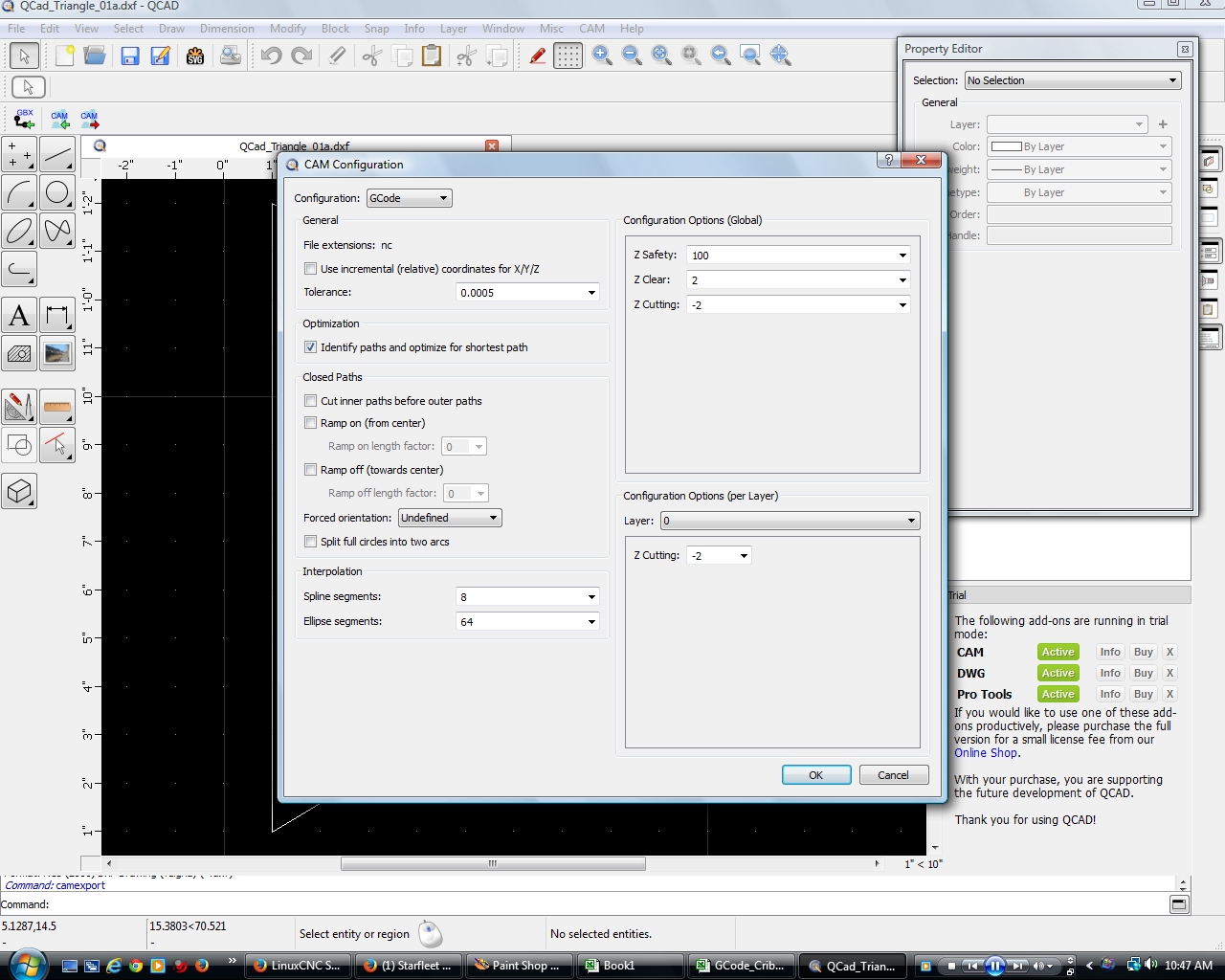This screenshot has height=980, width=1225.
Task: Open the Forced orientation dropdown
Action: (x=450, y=518)
